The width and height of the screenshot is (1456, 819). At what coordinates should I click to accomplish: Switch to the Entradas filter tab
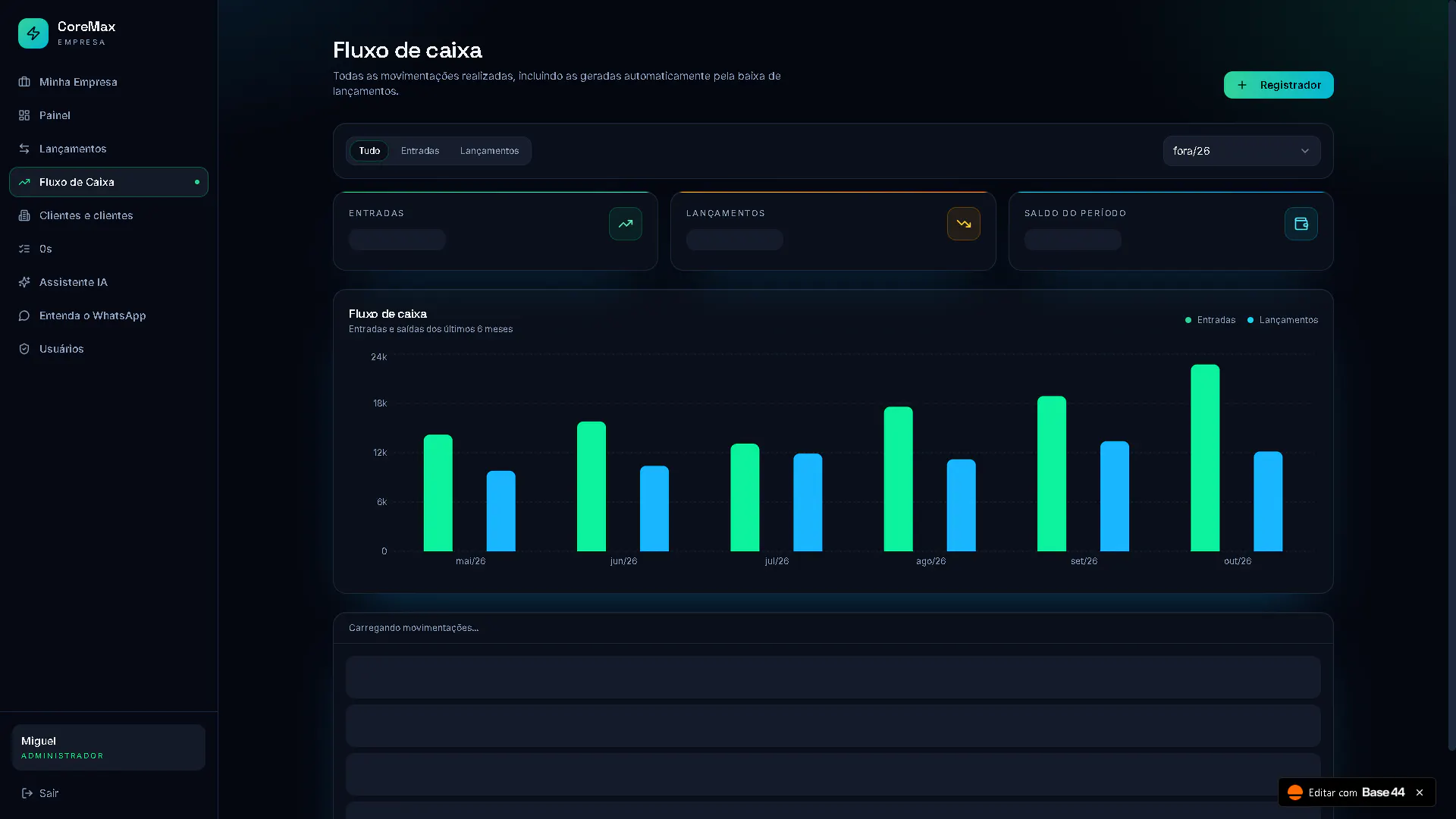point(420,151)
